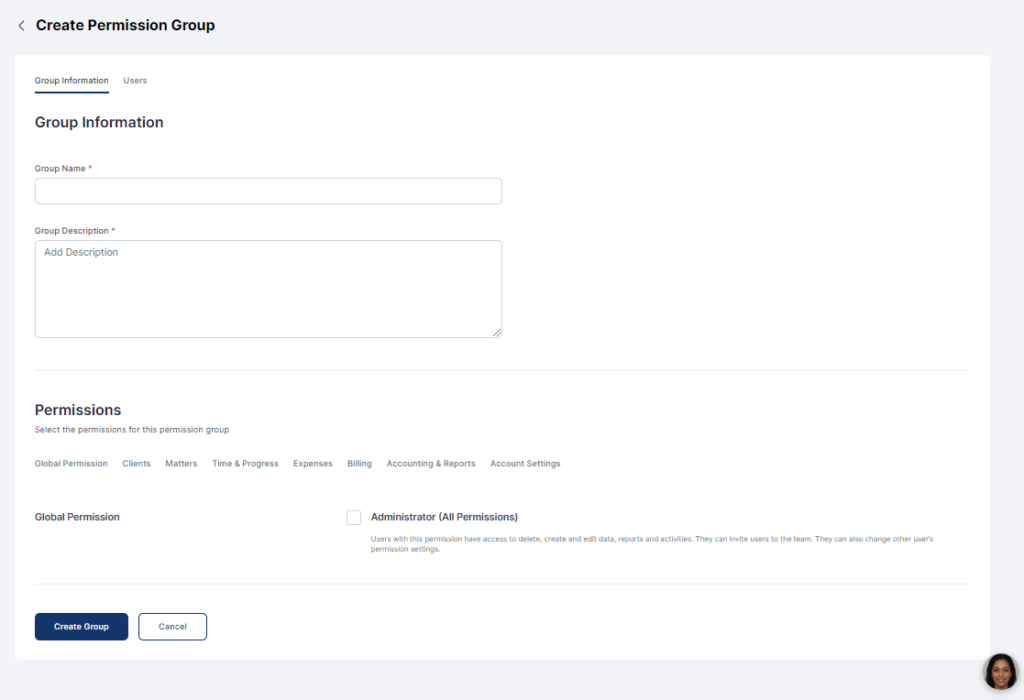1024x700 pixels.
Task: Open the Accounting & Reports permissions tab
Action: [x=431, y=464]
